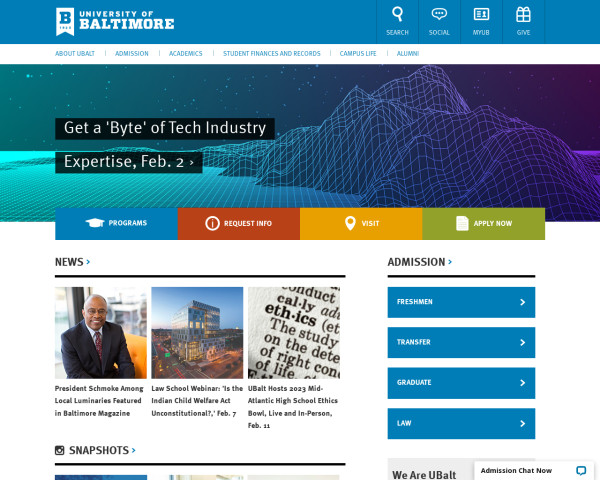Click the graduation cap Programs icon
The height and width of the screenshot is (480, 600).
95,223
